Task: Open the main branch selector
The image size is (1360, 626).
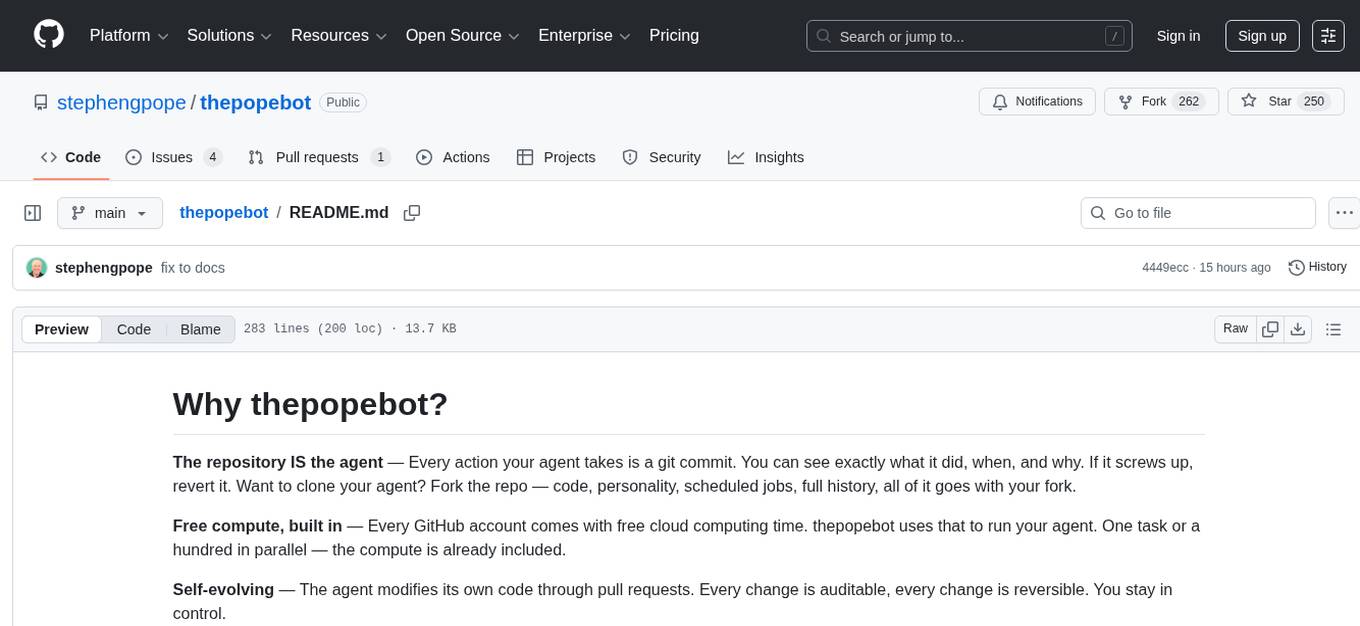Action: [110, 212]
